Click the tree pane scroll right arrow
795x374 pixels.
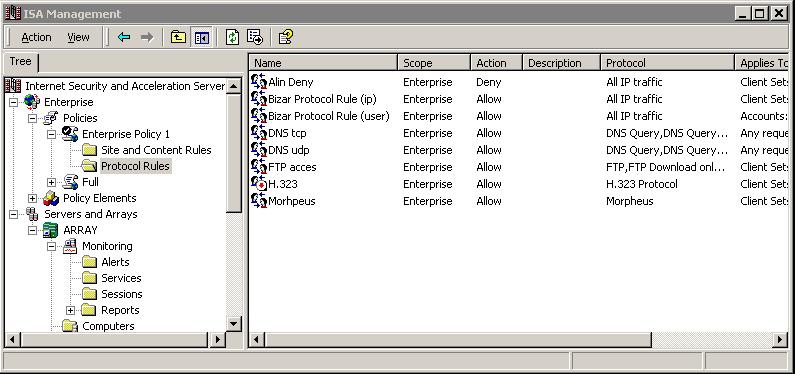coord(218,340)
